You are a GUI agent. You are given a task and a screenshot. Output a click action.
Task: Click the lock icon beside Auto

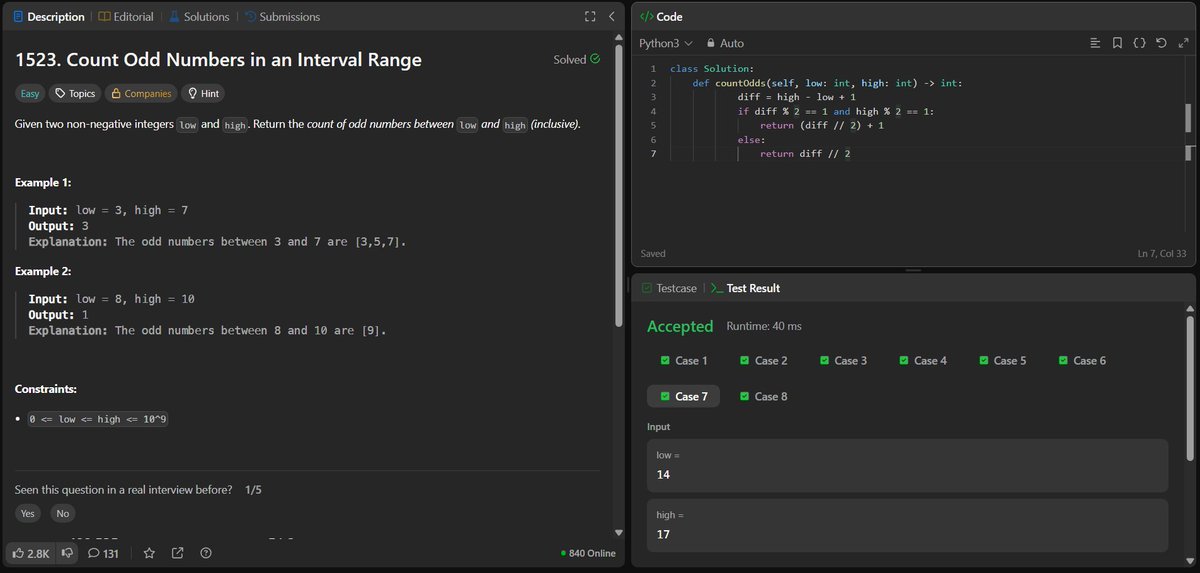711,43
